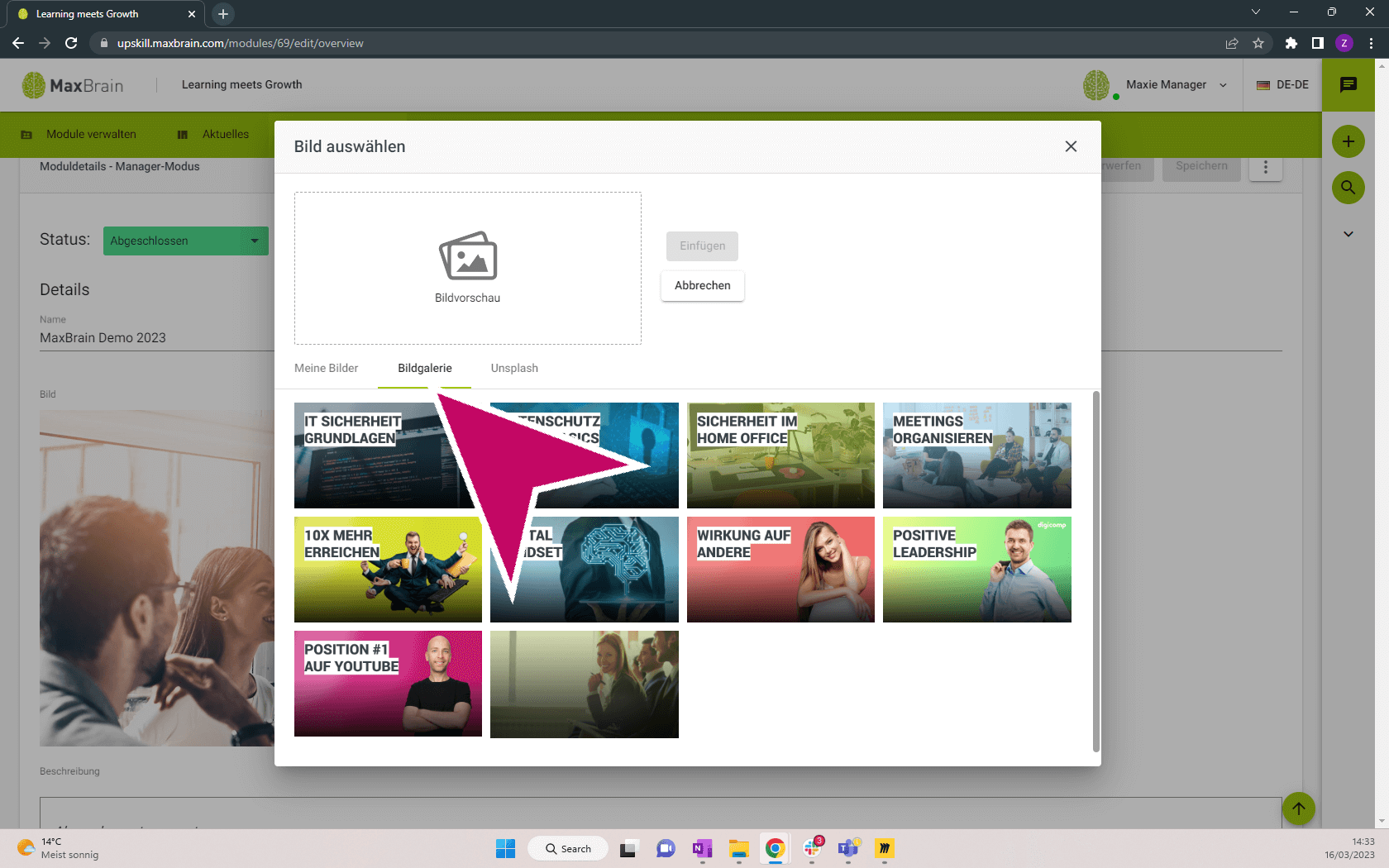This screenshot has width=1389, height=868.
Task: Open the Unsplash tab
Action: click(514, 369)
